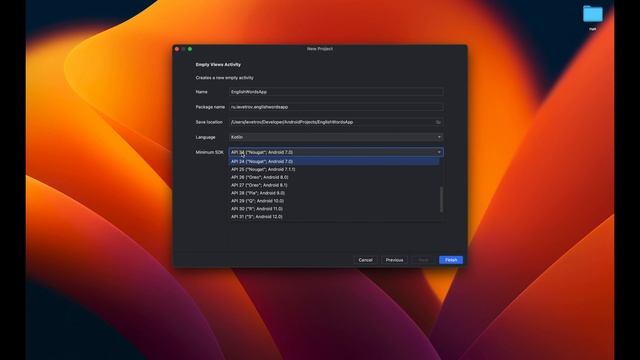
Task: Click the Package name input field
Action: [x=336, y=107]
